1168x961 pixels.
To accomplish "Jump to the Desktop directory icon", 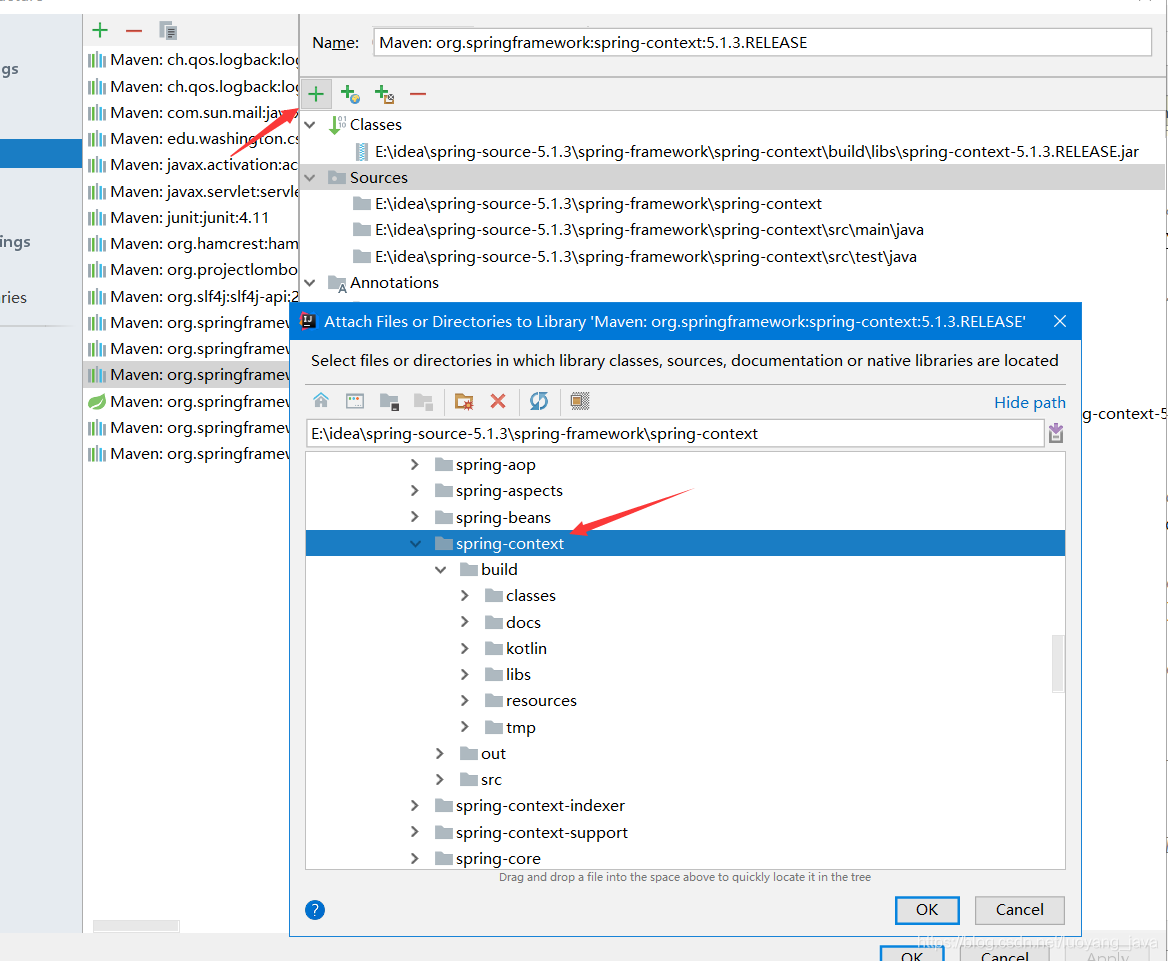I will click(355, 401).
